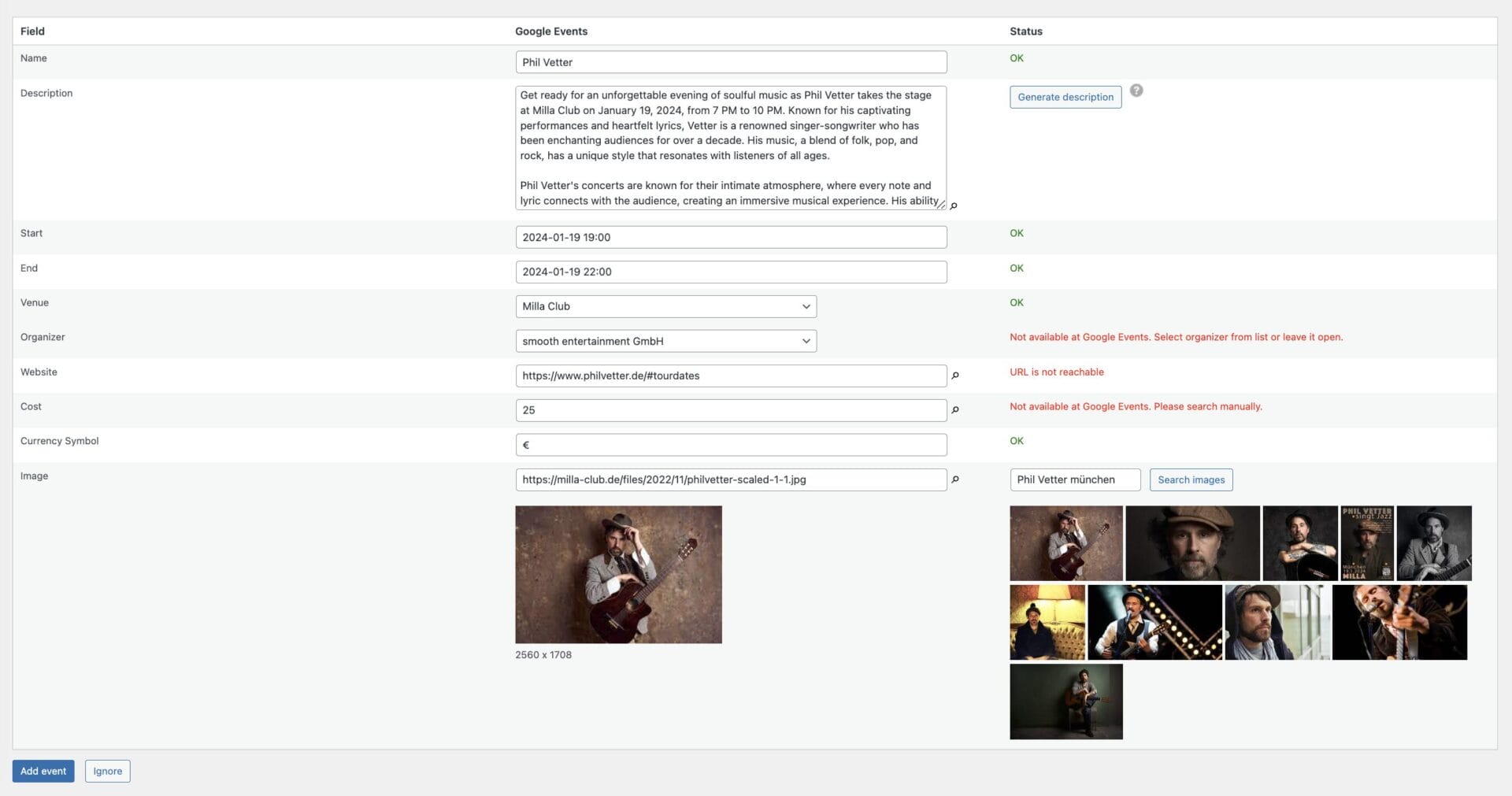1512x796 pixels.
Task: Open the help tooltip next to Generate description
Action: point(1136,91)
